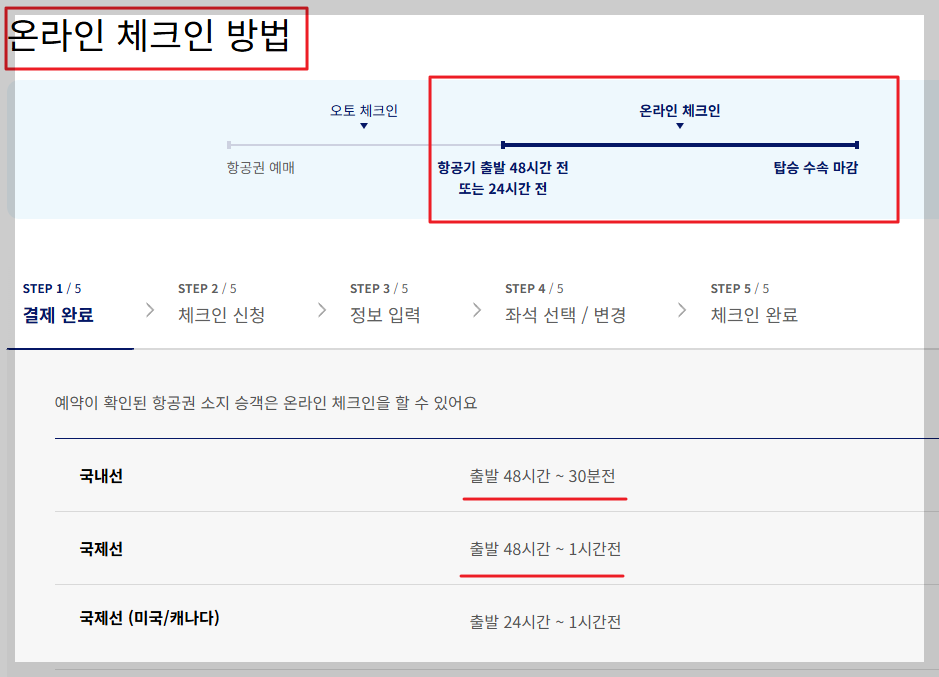Image resolution: width=939 pixels, height=677 pixels.
Task: Click the 국내선 row label
Action: click(101, 476)
